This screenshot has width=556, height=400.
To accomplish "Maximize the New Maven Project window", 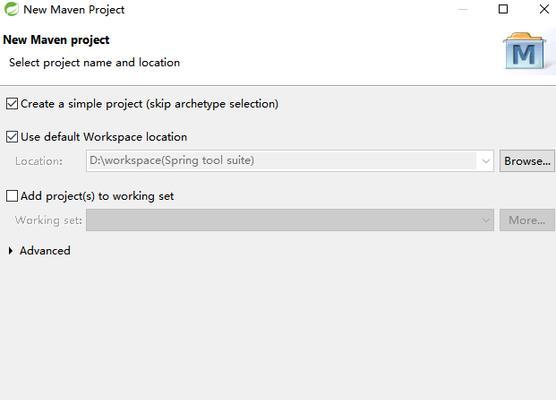I will [503, 9].
